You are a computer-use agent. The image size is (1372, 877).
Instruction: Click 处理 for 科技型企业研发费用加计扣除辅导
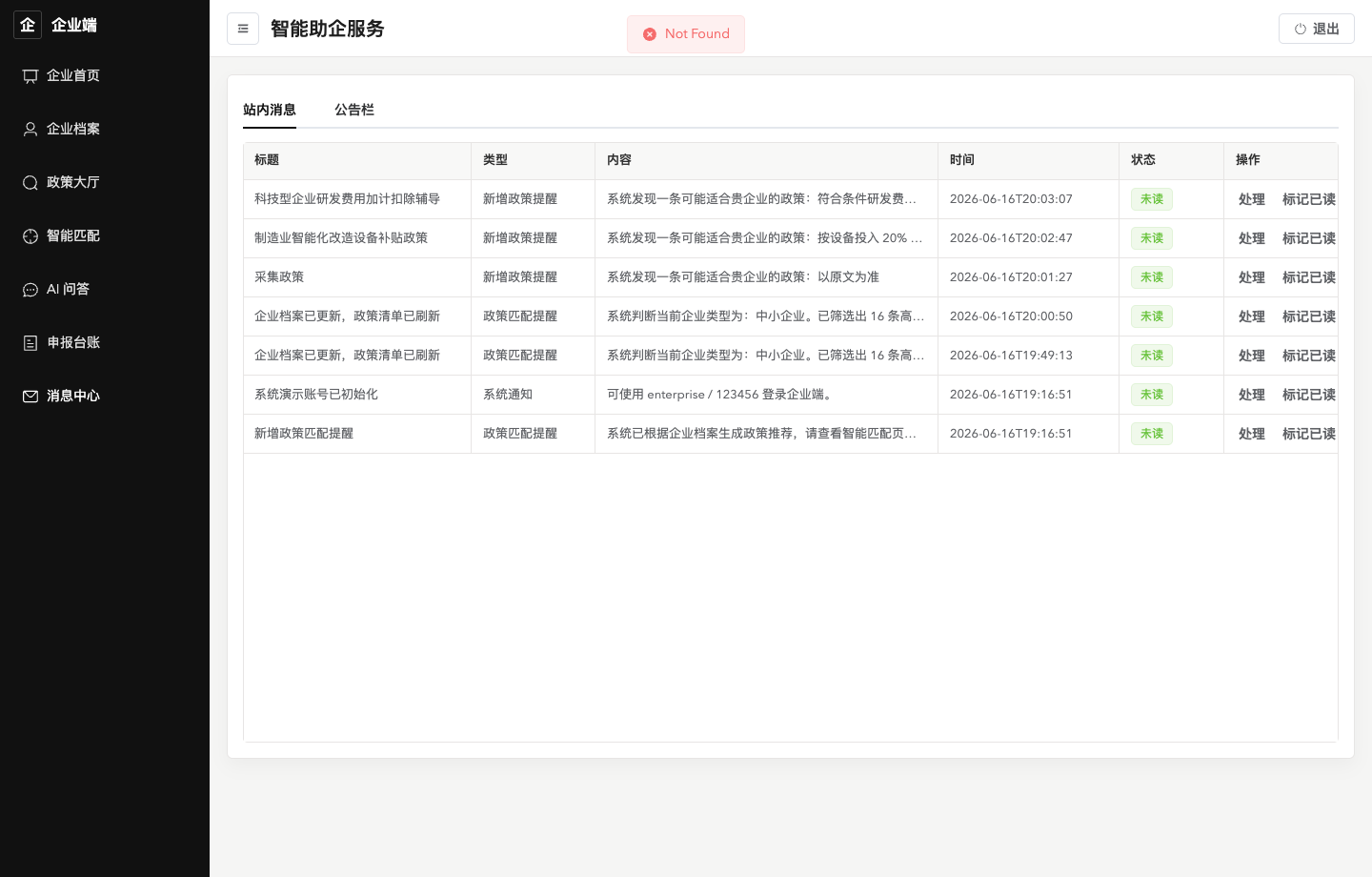1251,199
